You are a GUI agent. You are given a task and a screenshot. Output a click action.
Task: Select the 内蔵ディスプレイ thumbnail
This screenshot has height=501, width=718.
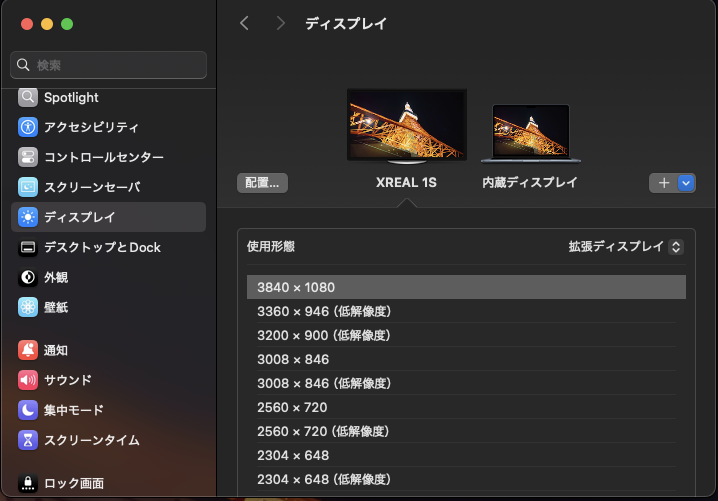[x=531, y=133]
